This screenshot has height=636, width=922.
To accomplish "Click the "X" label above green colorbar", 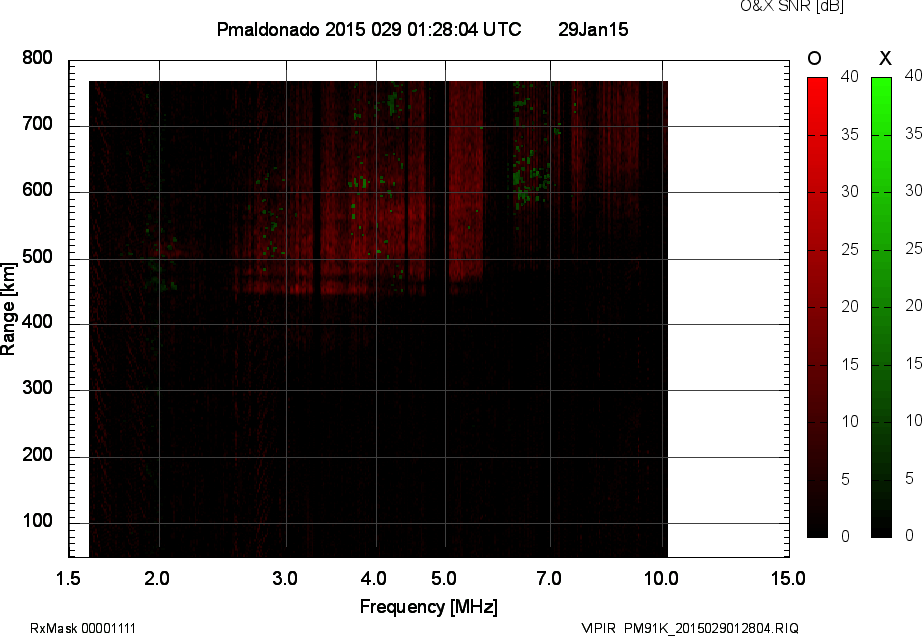I will [x=884, y=58].
